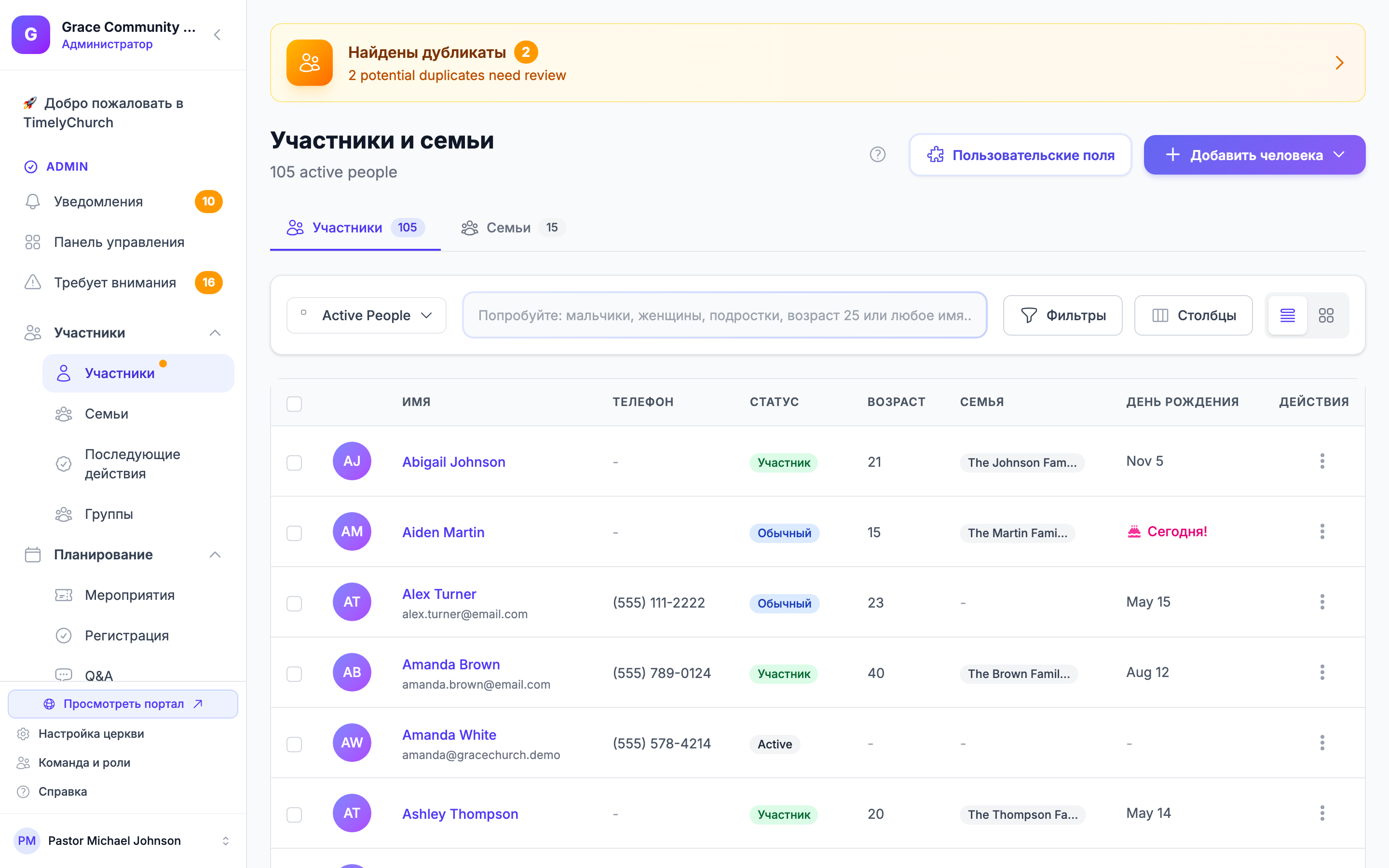
Task: Open the duplicates found banner icon
Action: (x=309, y=63)
